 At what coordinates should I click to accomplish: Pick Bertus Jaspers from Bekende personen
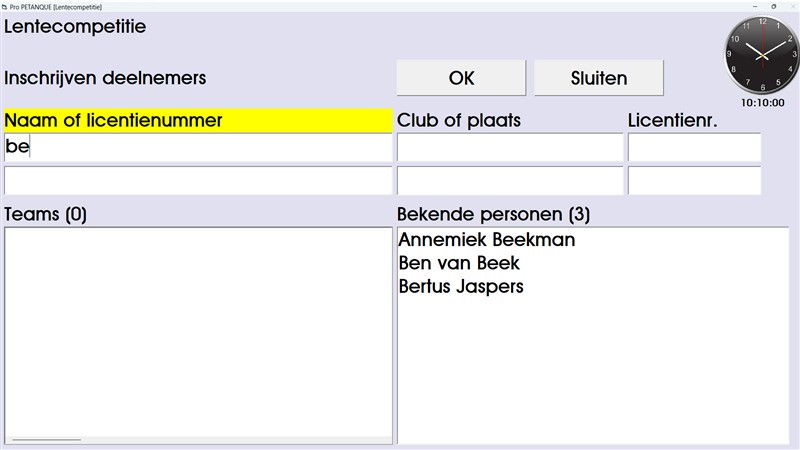point(461,286)
